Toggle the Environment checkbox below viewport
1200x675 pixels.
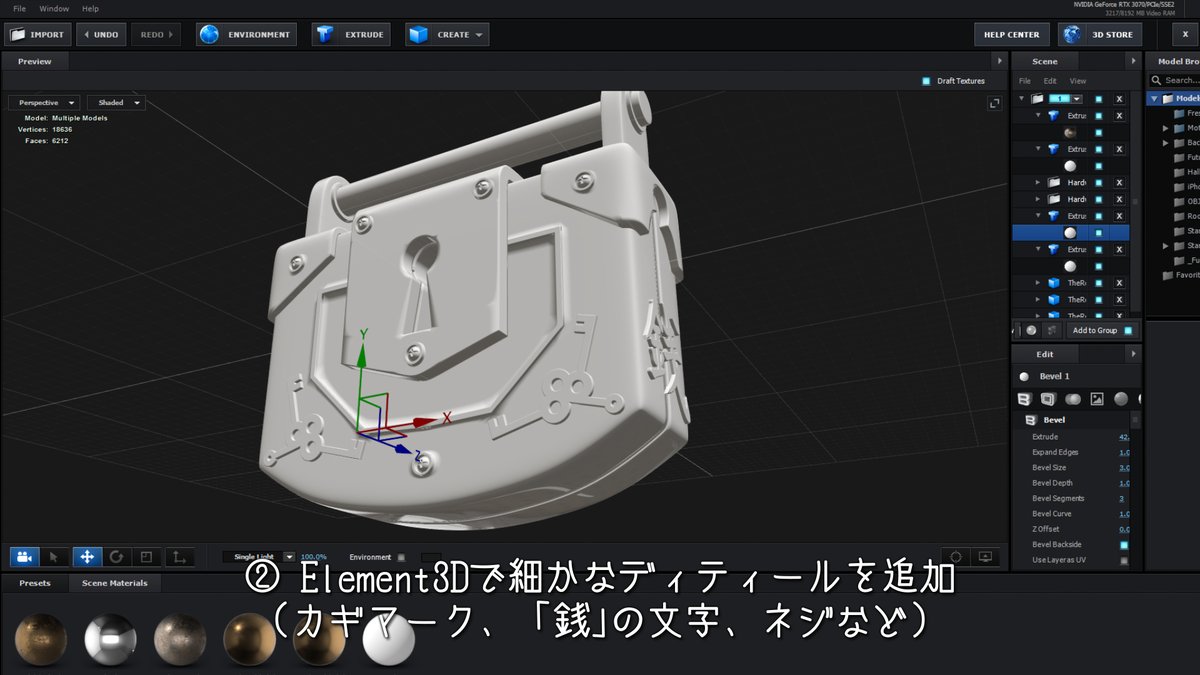pyautogui.click(x=402, y=557)
